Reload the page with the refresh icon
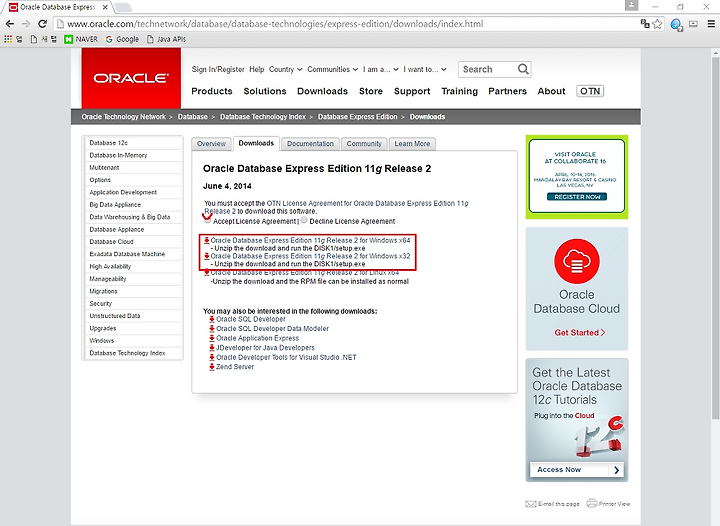Image resolution: width=720 pixels, height=526 pixels. tap(42, 24)
